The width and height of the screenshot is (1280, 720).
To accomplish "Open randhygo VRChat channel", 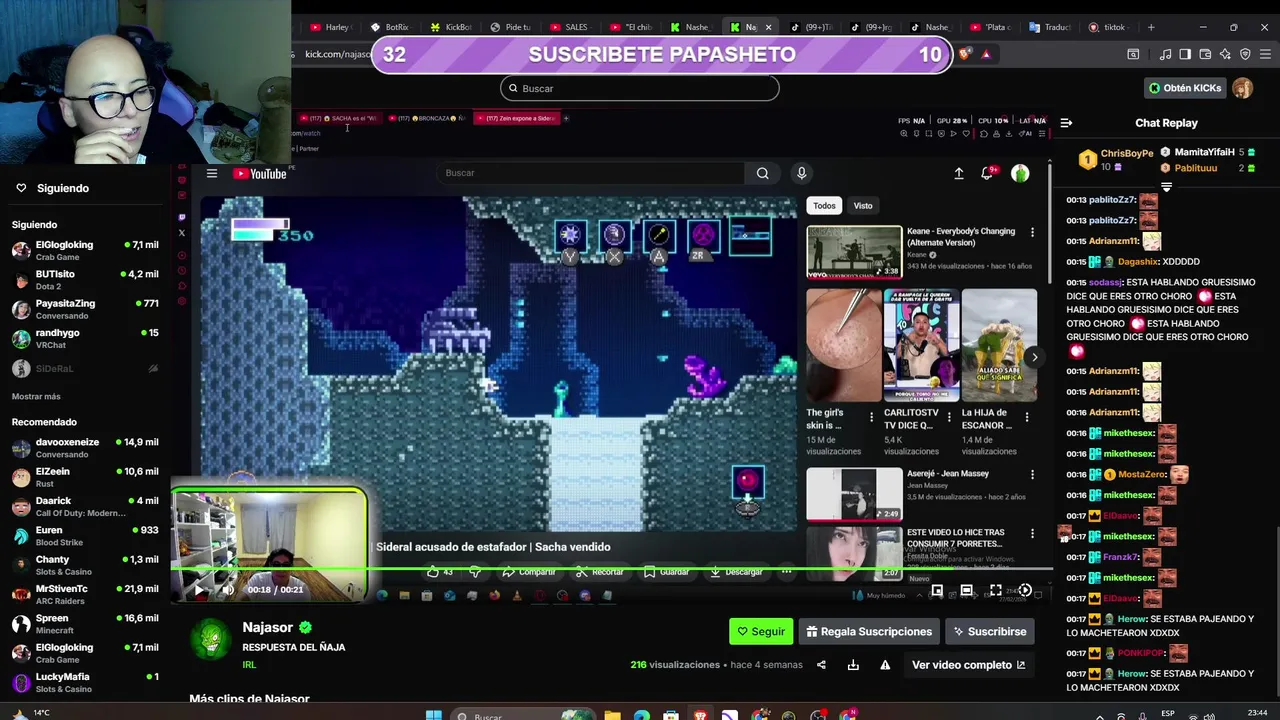I will [x=84, y=338].
